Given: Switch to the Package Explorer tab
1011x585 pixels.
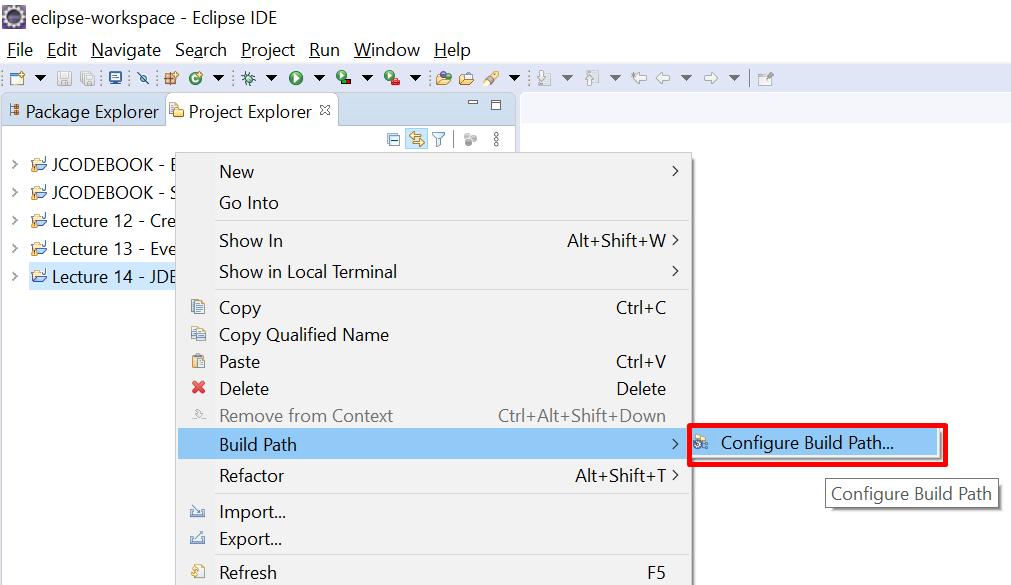Looking at the screenshot, I should click(84, 112).
